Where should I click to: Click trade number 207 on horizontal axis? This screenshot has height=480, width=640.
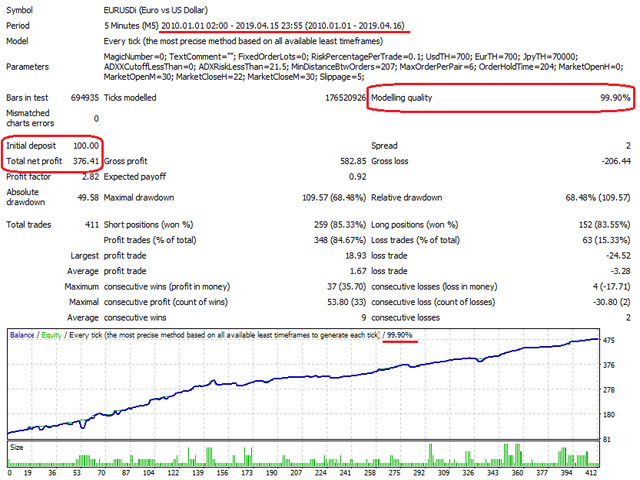[x=296, y=473]
